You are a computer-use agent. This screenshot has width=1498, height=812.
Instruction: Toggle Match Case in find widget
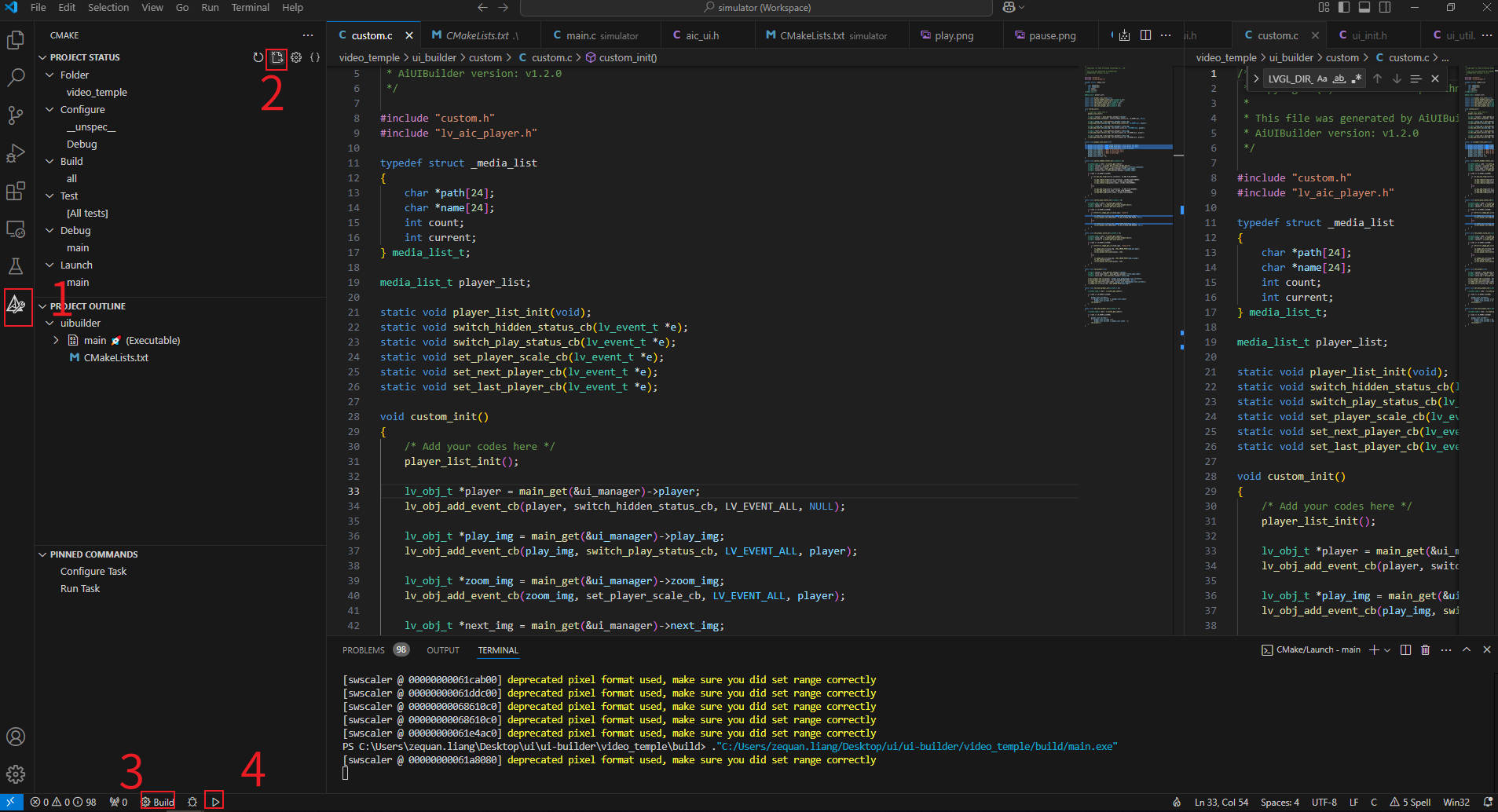1322,79
